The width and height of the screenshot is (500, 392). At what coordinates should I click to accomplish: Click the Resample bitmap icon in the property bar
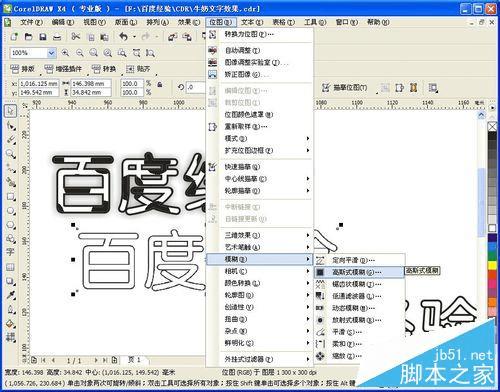click(x=399, y=88)
